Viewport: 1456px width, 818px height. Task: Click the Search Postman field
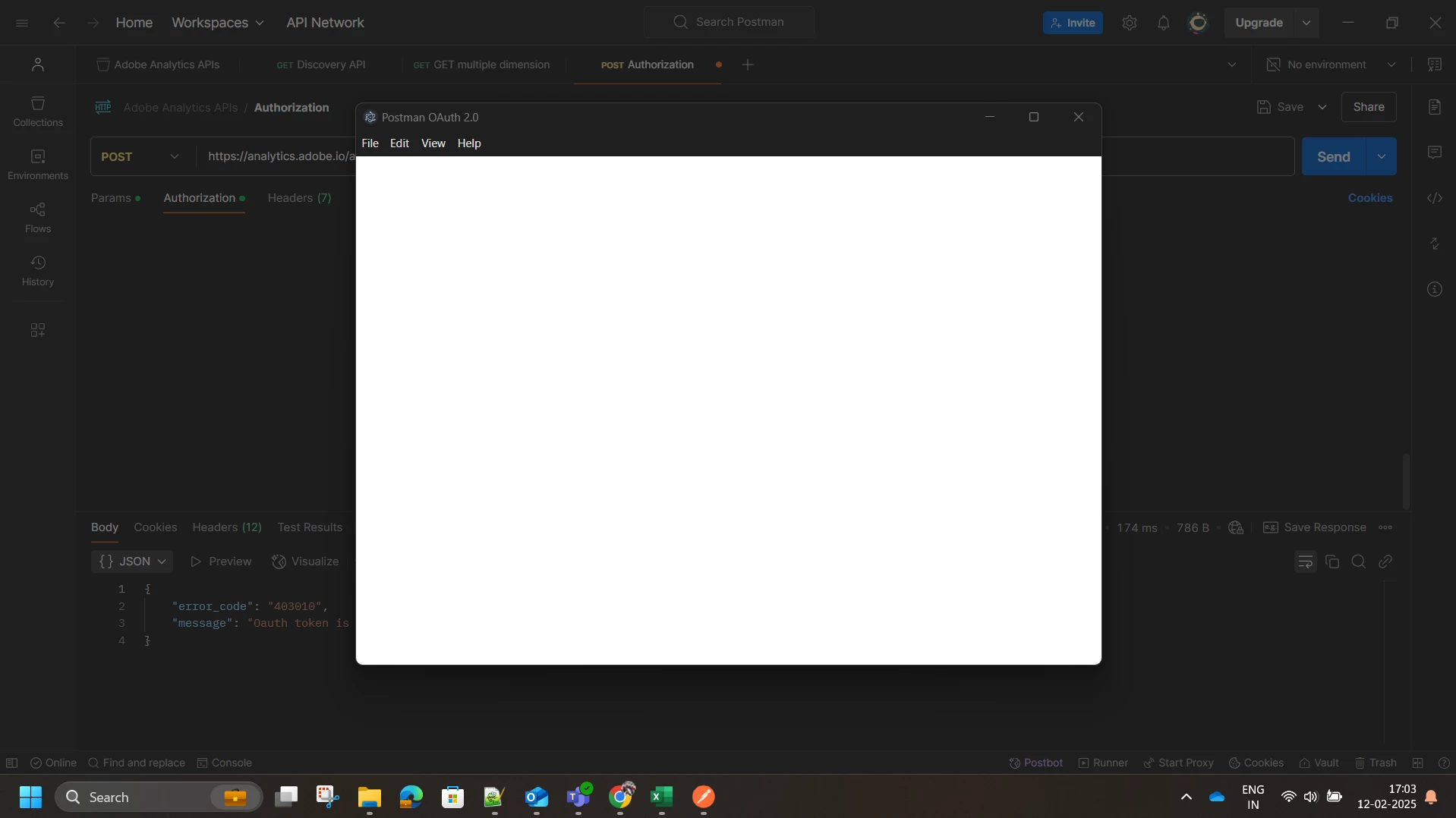coord(730,22)
